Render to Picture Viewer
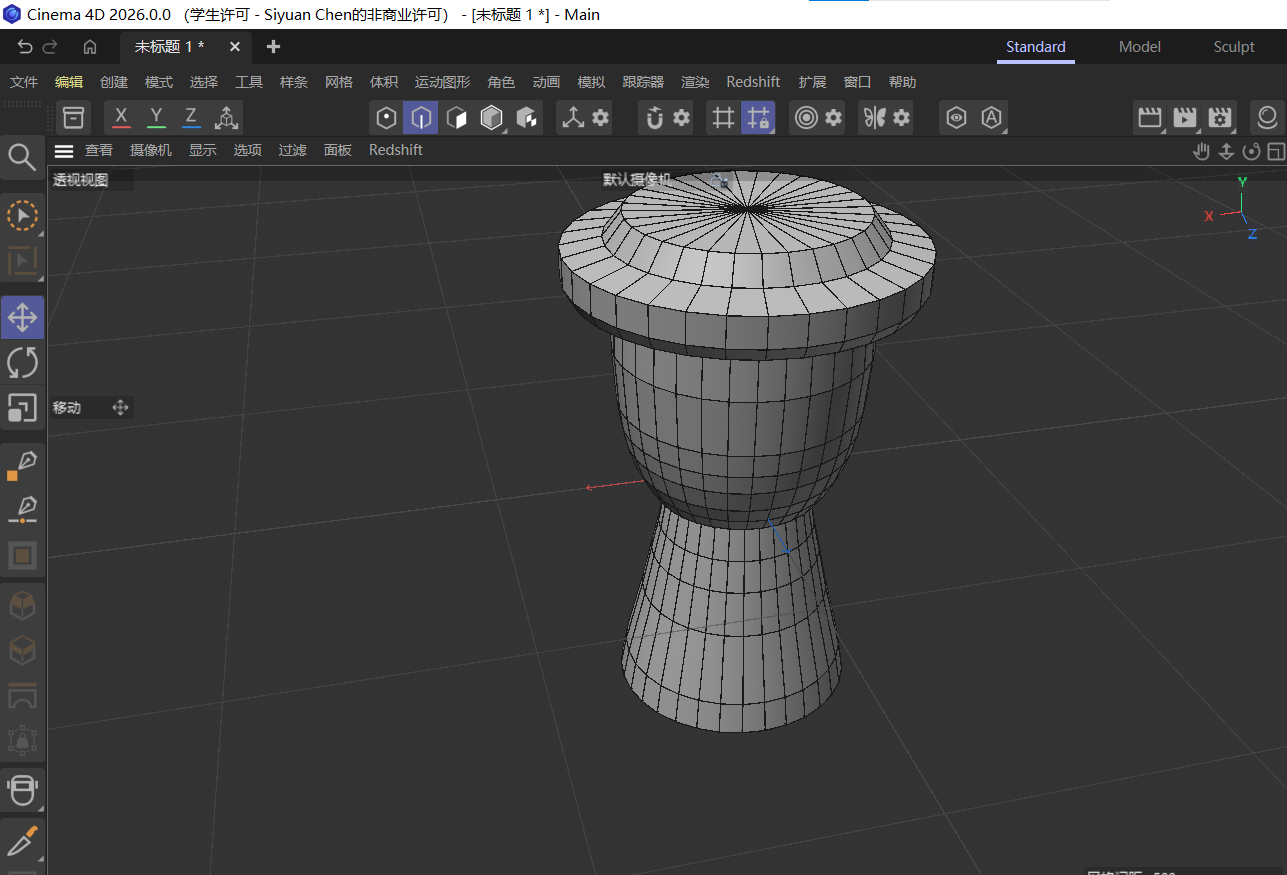The image size is (1287, 875). (1184, 117)
